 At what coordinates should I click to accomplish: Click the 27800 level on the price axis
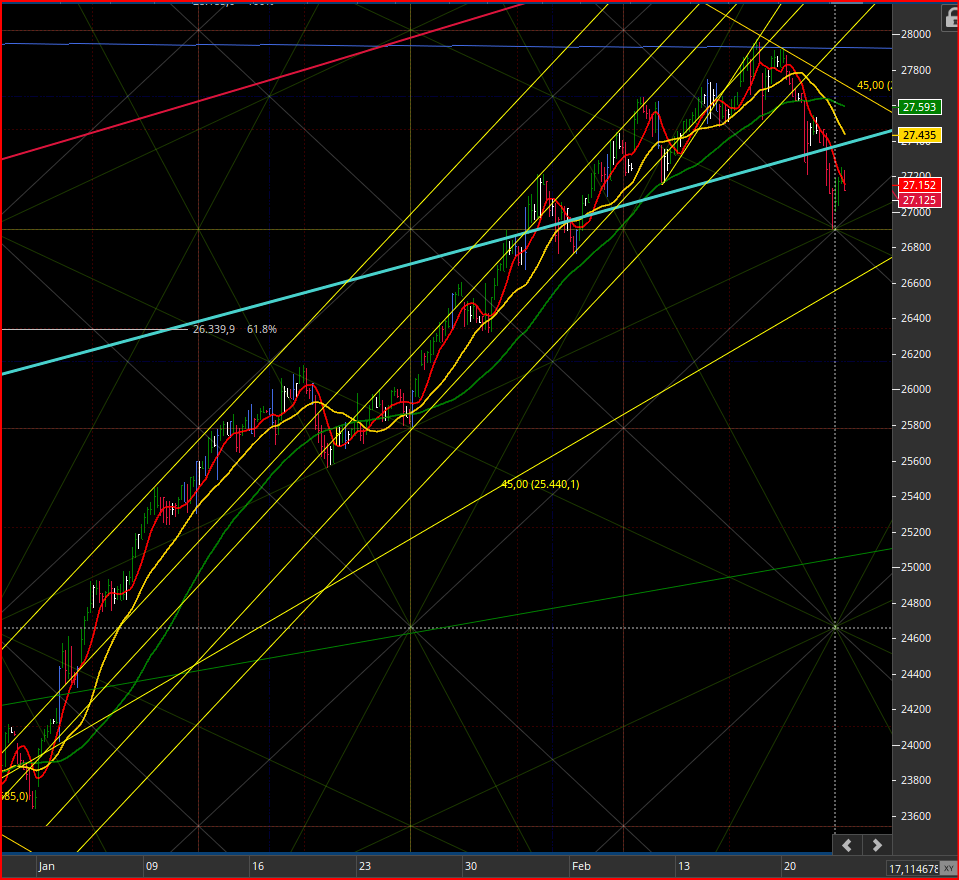coord(916,70)
